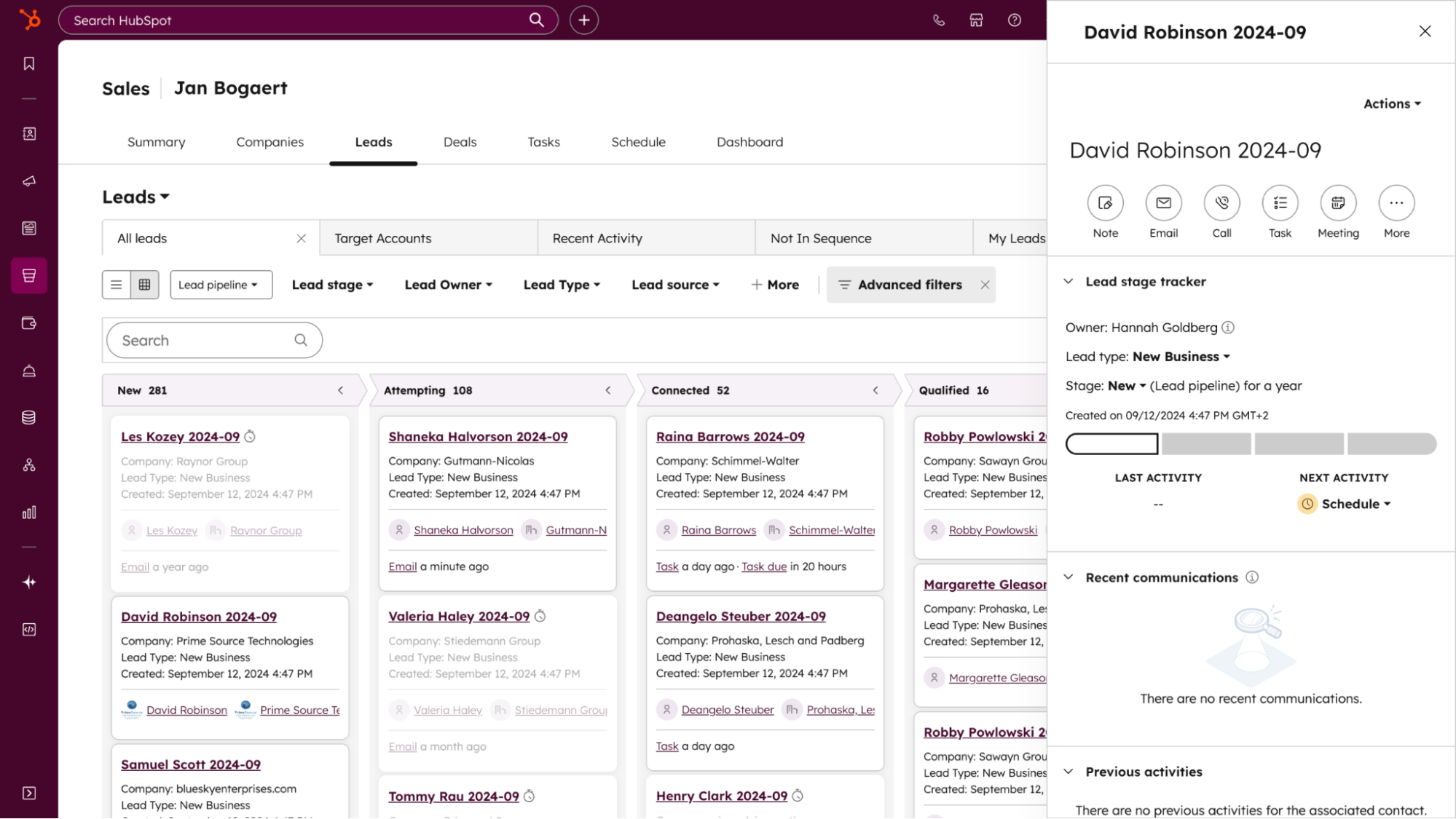Create a Task from the lead panel
Viewport: 1456px width, 819px height.
(1280, 203)
